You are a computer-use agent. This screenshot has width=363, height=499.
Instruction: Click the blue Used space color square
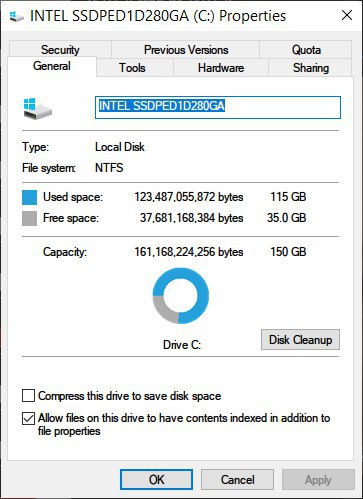point(29,197)
